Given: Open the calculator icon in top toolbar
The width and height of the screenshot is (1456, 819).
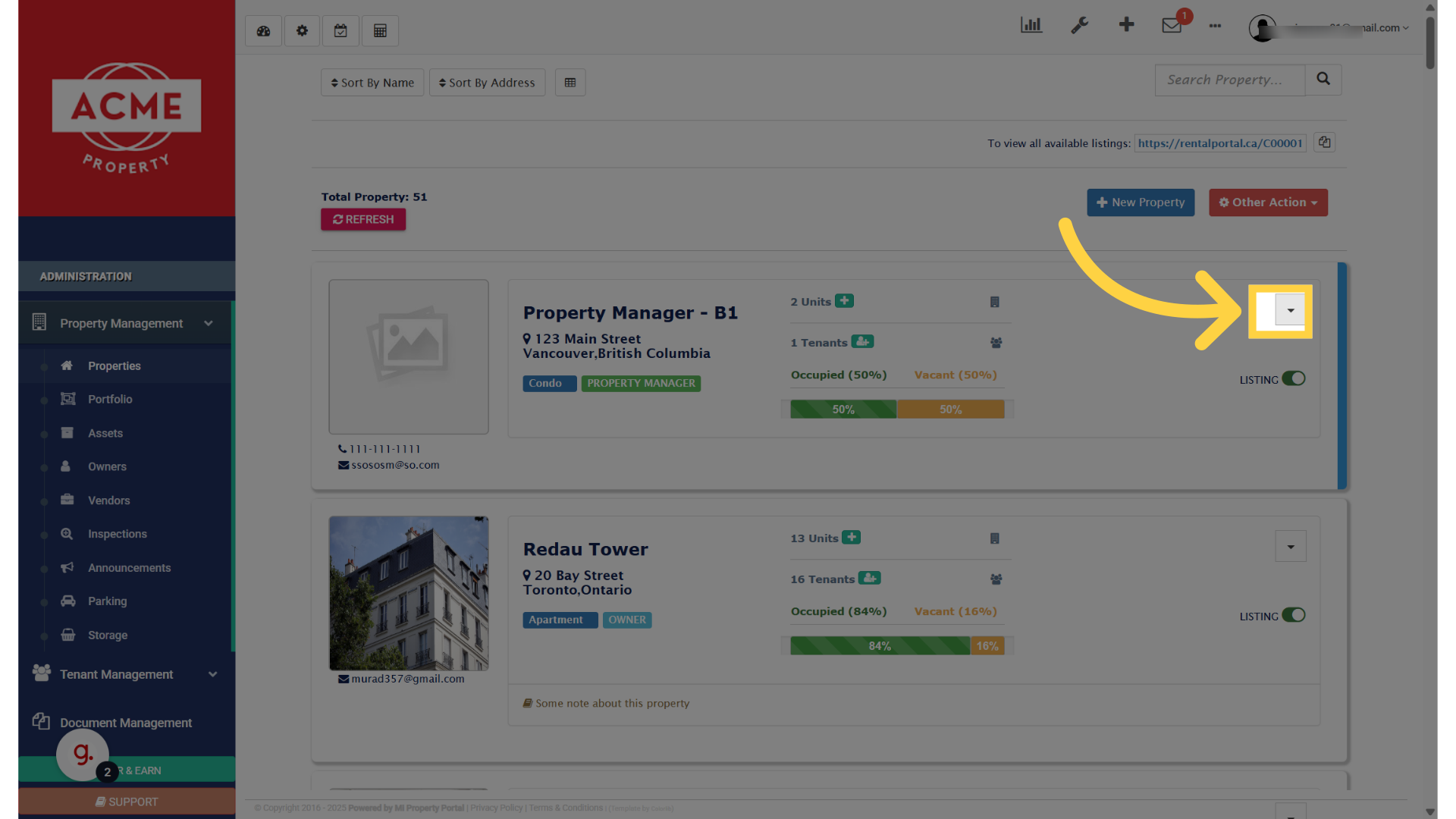Looking at the screenshot, I should coord(380,31).
